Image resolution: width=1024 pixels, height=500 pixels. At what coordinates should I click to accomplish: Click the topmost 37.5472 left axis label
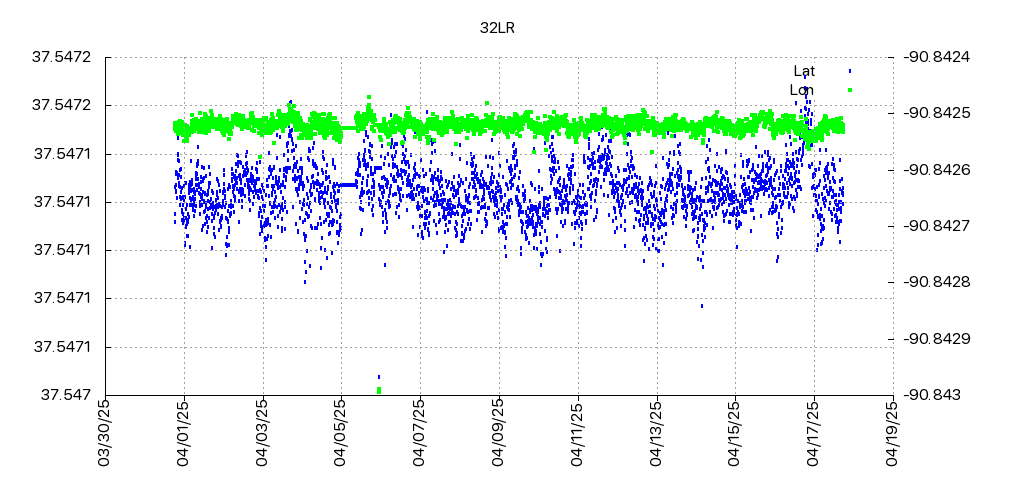pyautogui.click(x=62, y=57)
